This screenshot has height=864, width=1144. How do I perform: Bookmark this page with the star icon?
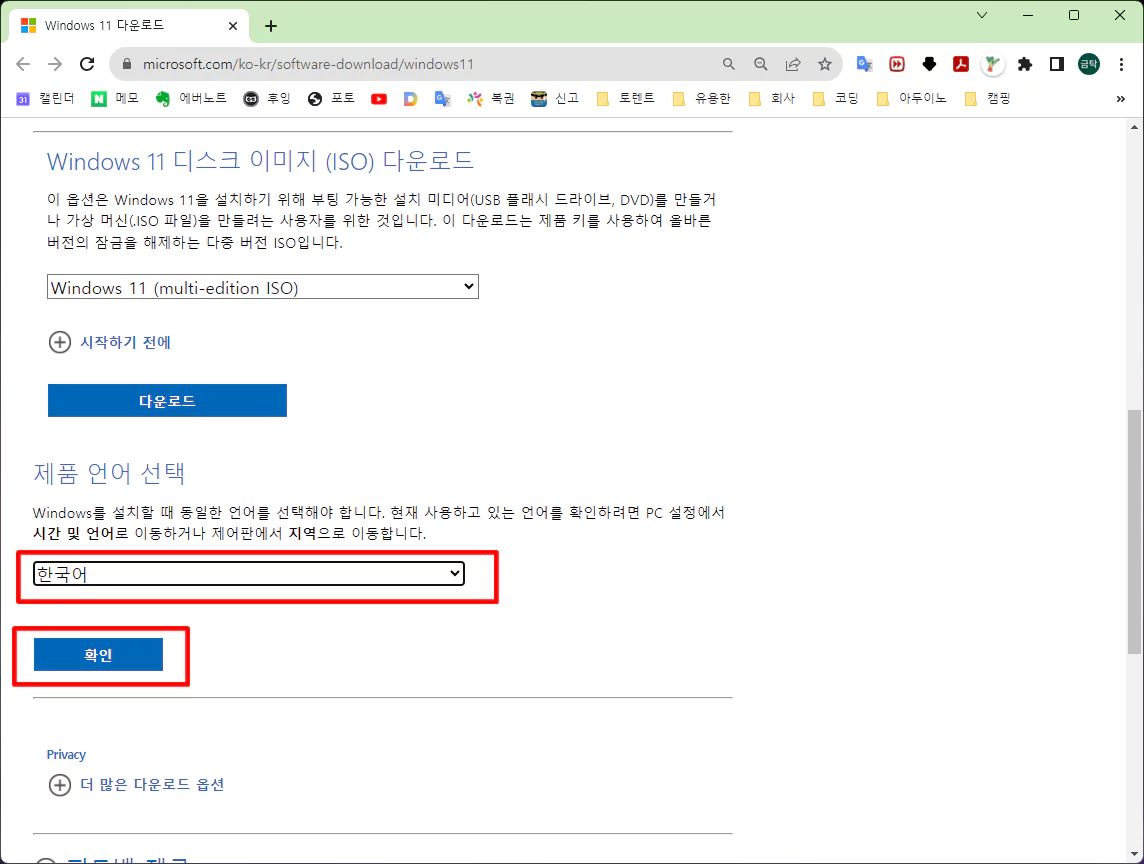click(824, 64)
